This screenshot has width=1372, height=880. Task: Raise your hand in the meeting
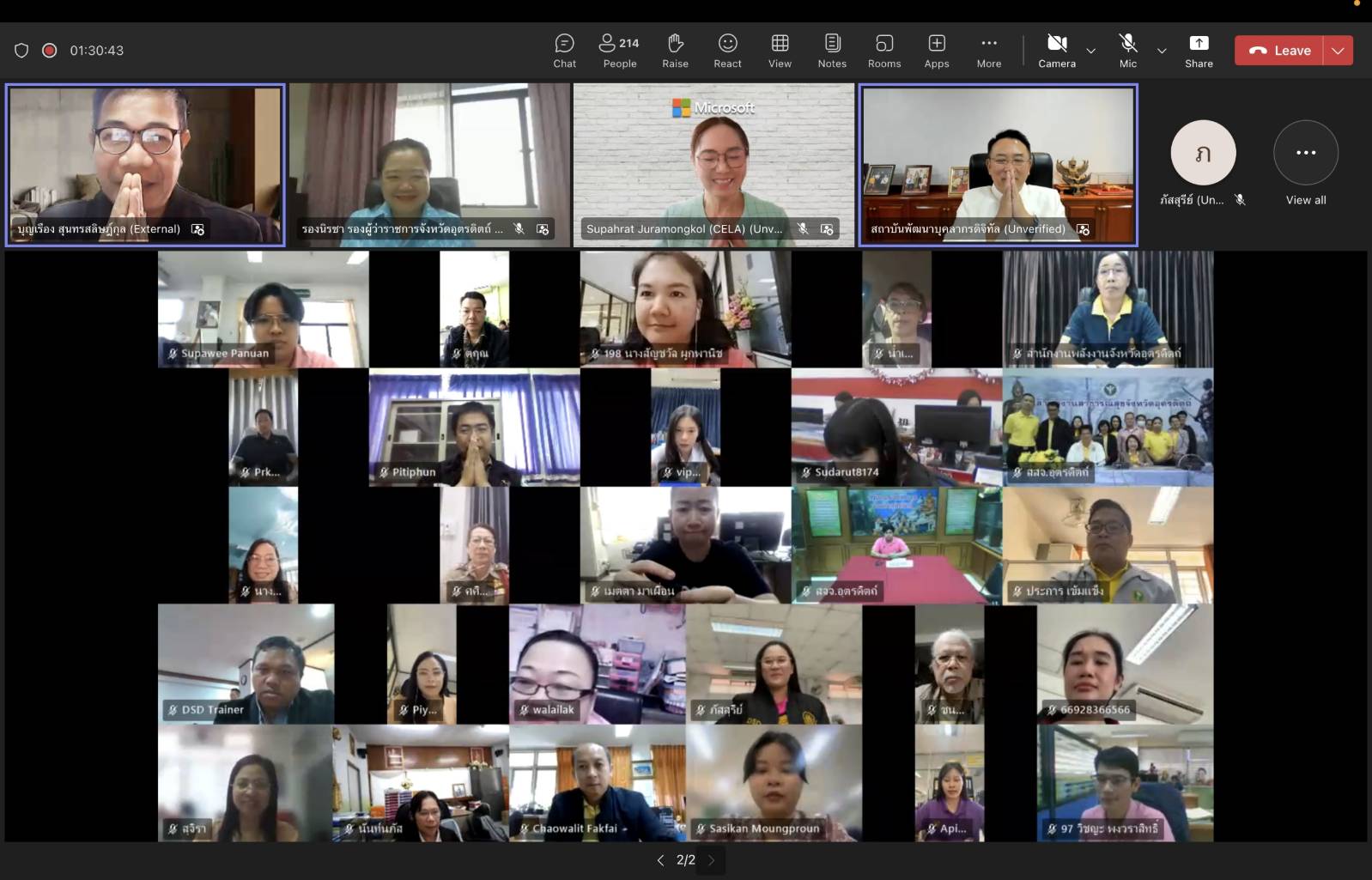coord(675,51)
